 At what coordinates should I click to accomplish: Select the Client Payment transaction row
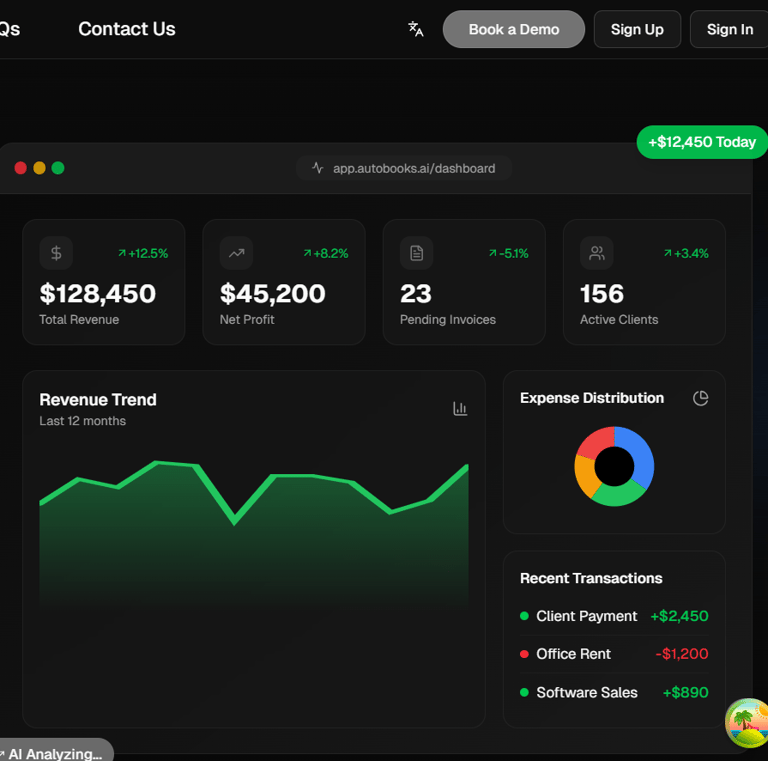point(614,616)
